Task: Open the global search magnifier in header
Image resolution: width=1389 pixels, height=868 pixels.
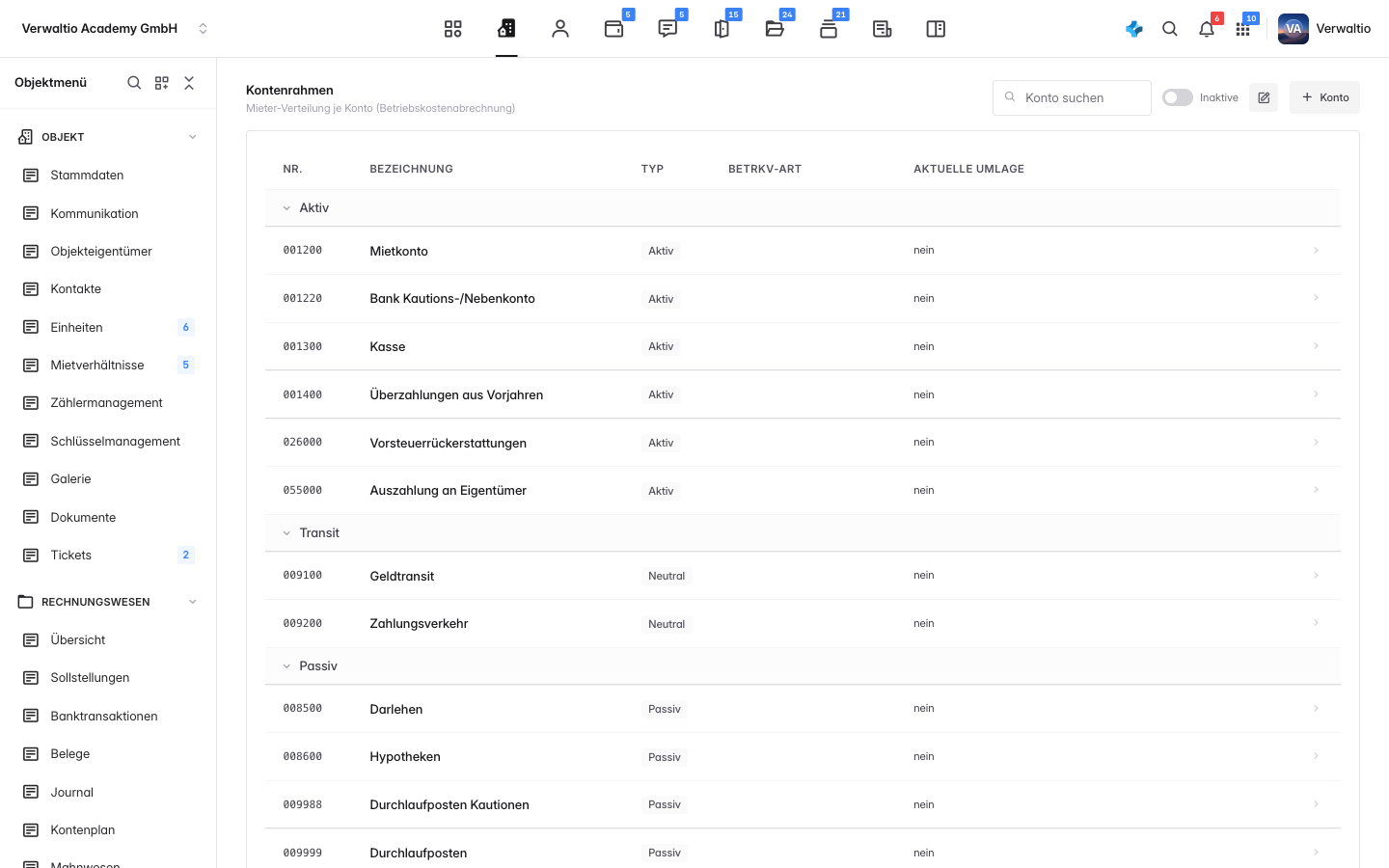Action: tap(1170, 29)
